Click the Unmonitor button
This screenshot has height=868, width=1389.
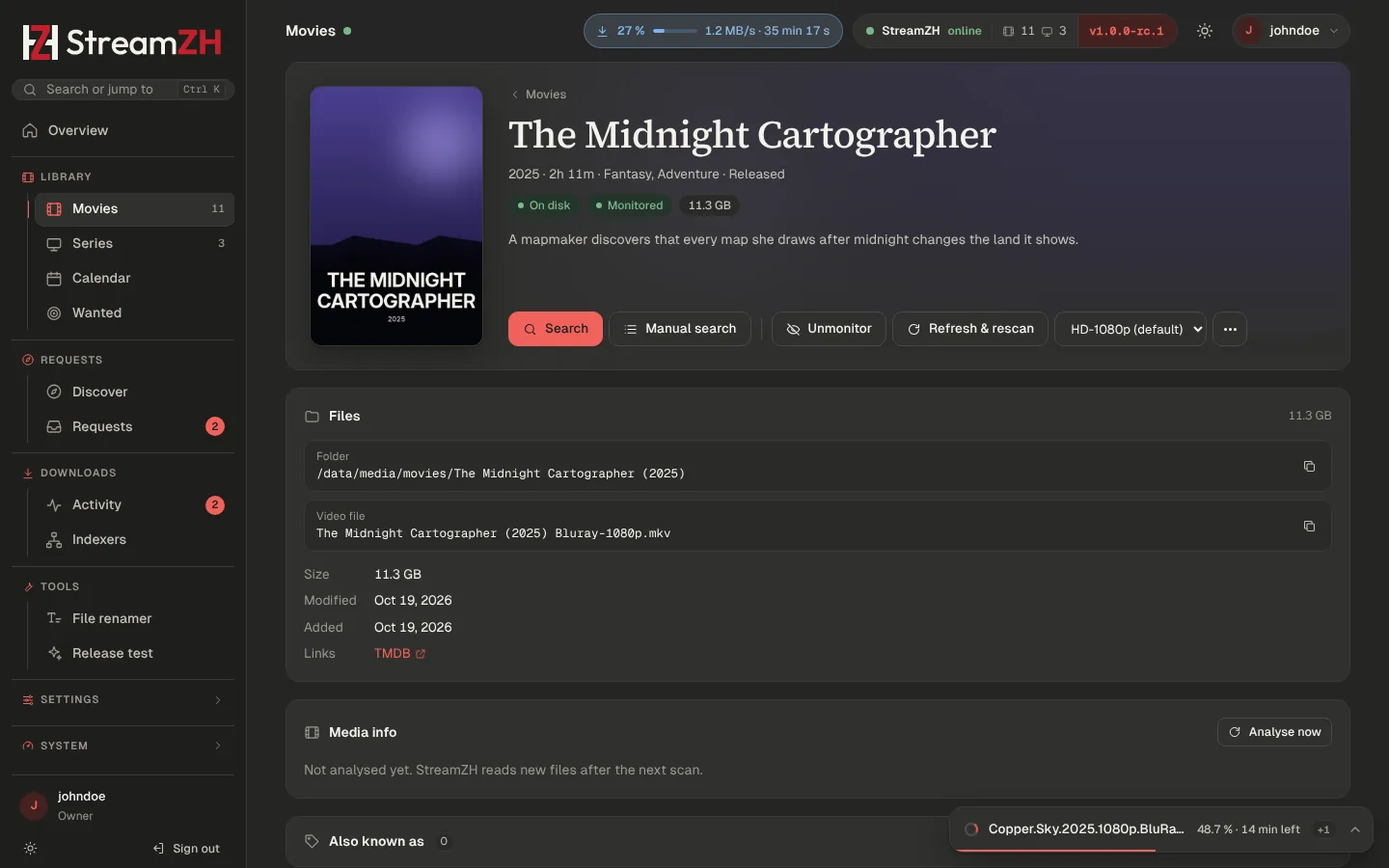point(829,329)
